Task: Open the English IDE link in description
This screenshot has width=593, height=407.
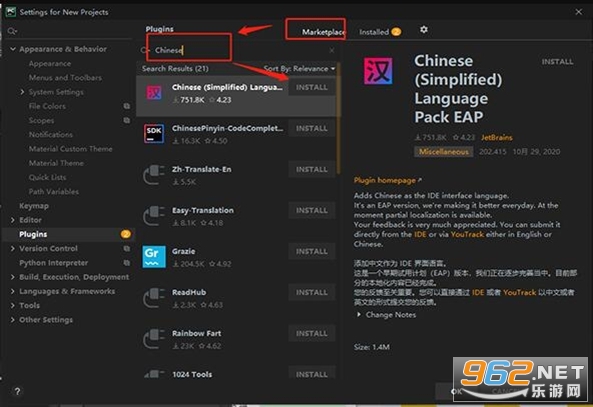Action: (420, 235)
